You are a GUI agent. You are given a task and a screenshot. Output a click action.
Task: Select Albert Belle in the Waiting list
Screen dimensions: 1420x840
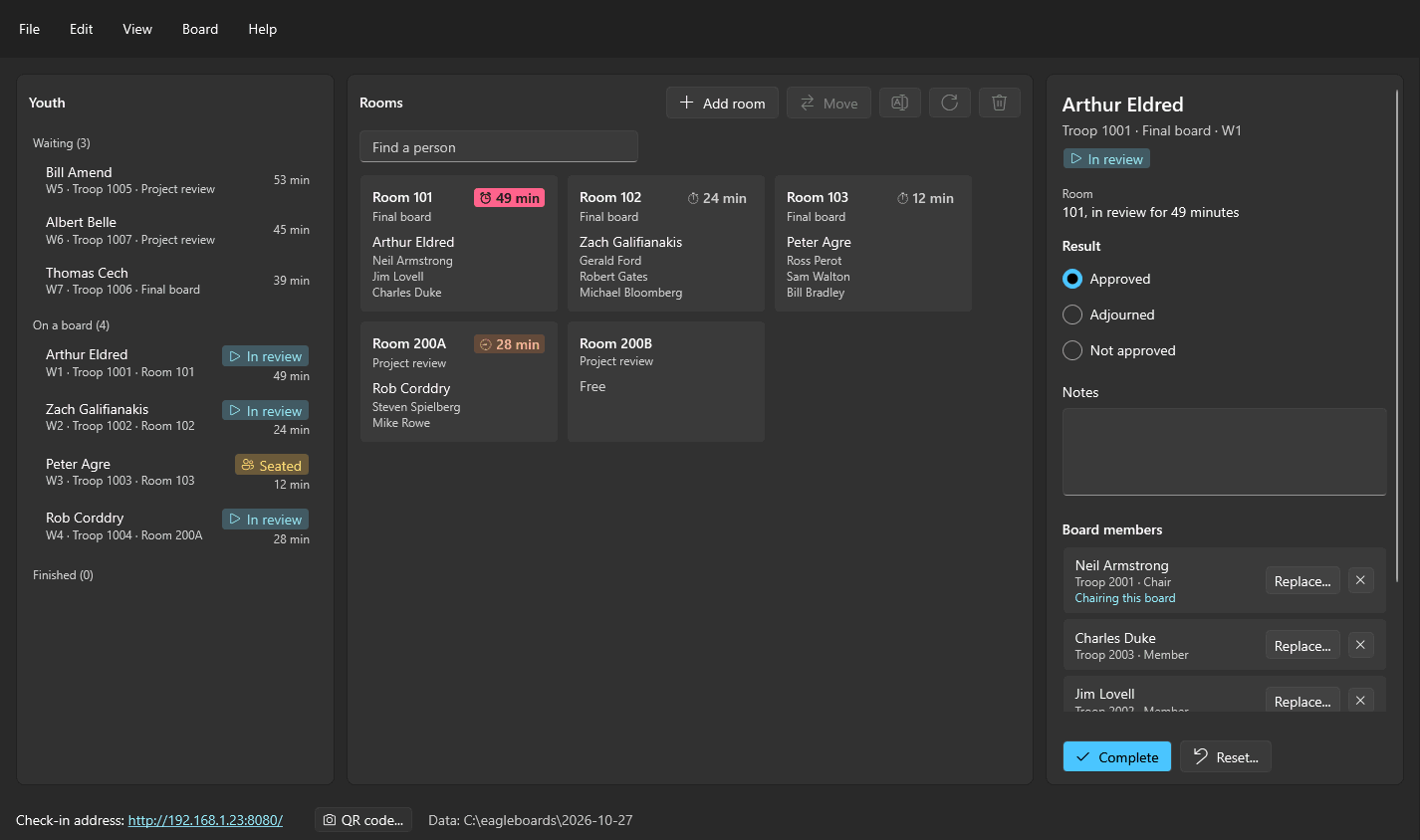(175, 230)
